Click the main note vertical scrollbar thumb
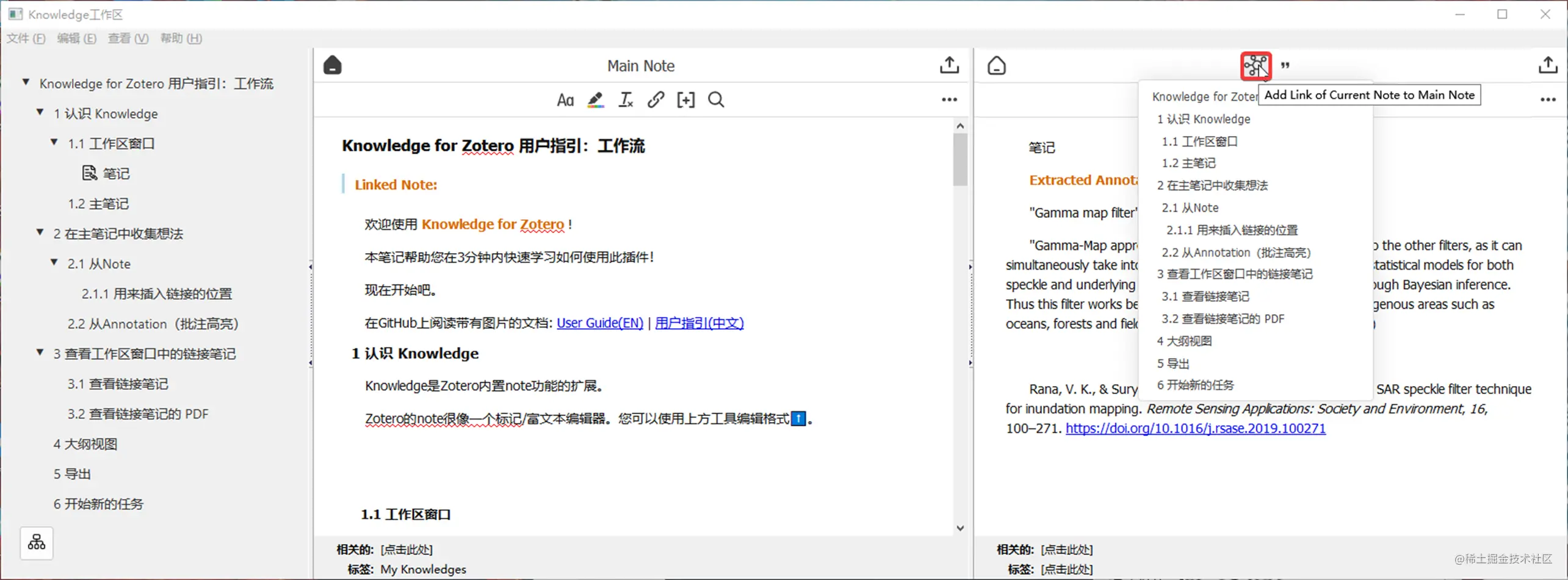 pyautogui.click(x=960, y=159)
